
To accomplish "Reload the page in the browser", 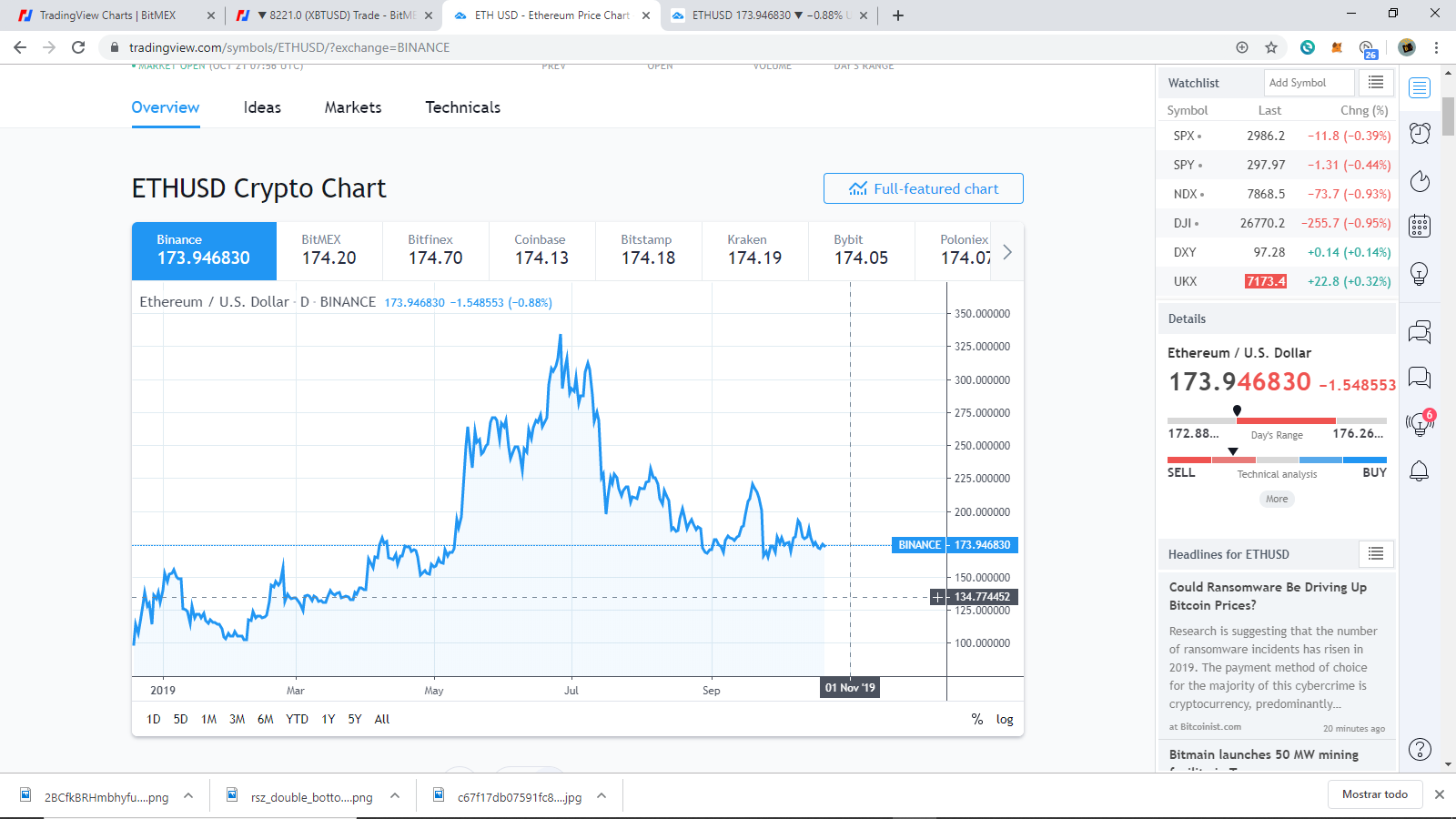I will click(78, 47).
